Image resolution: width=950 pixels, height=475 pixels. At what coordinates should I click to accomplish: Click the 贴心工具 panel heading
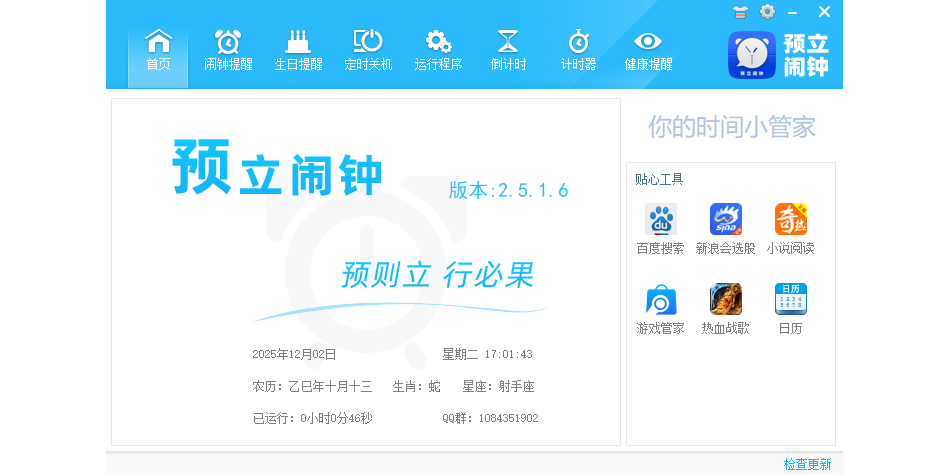point(659,179)
